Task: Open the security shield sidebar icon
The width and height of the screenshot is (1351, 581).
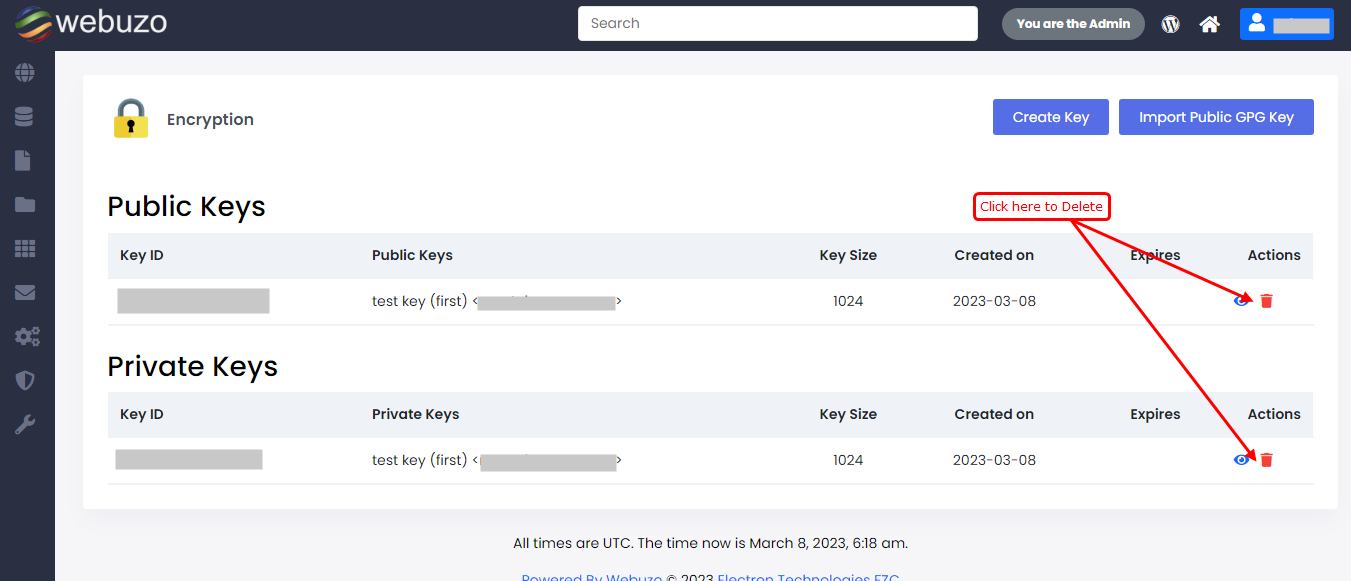Action: click(x=25, y=381)
